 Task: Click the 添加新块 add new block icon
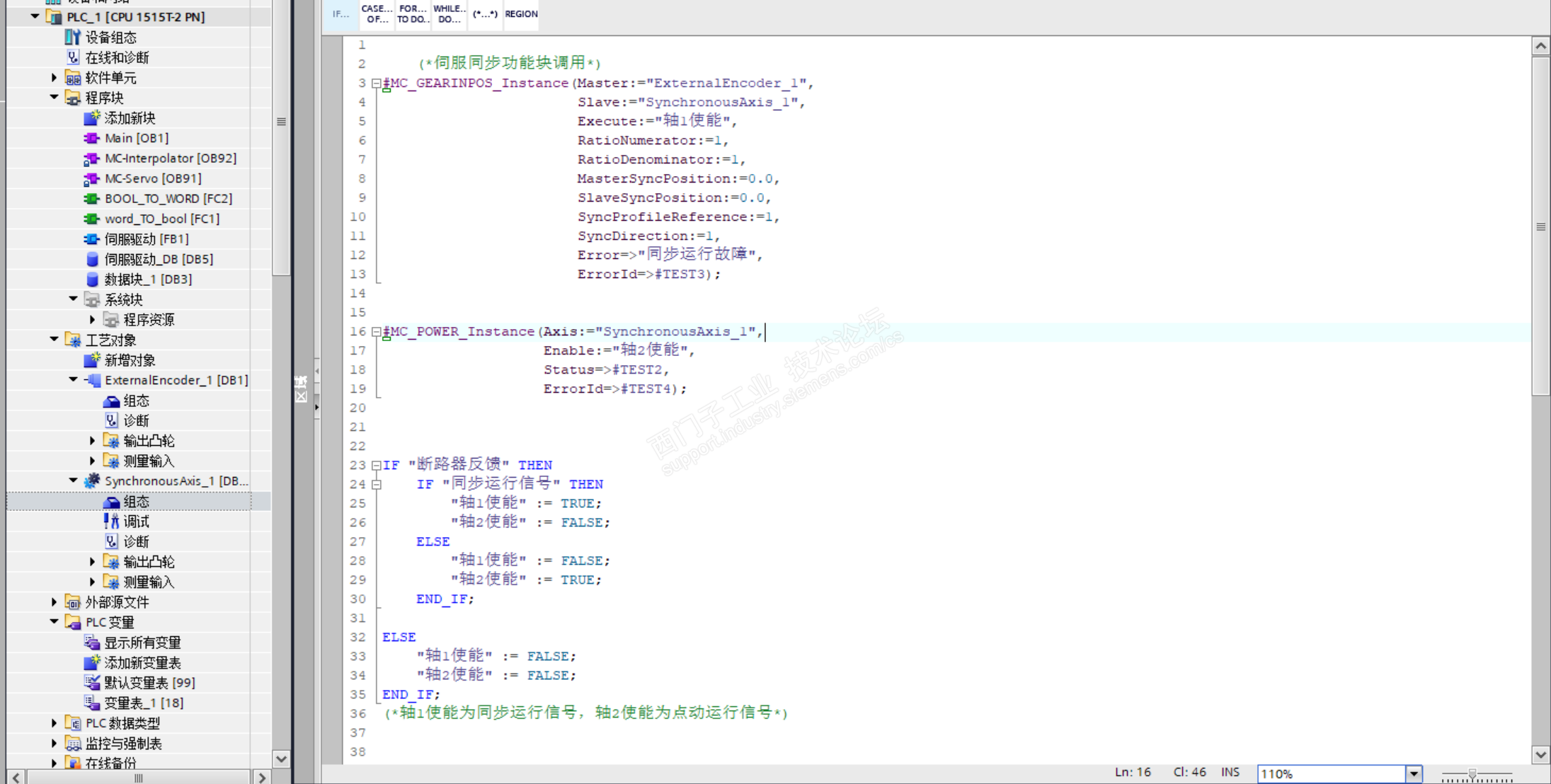coord(91,118)
